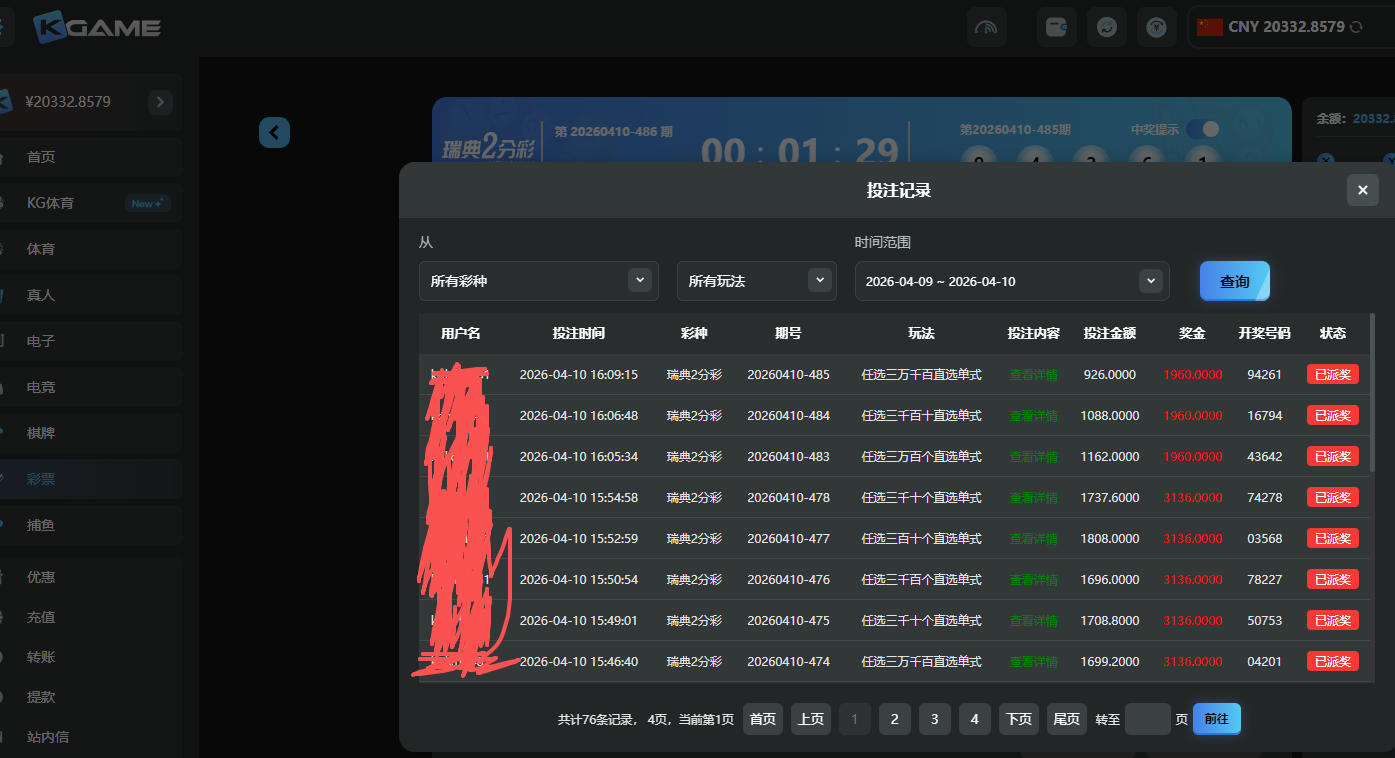
Task: Click the circular transfer arrows icon
Action: [x=1107, y=27]
